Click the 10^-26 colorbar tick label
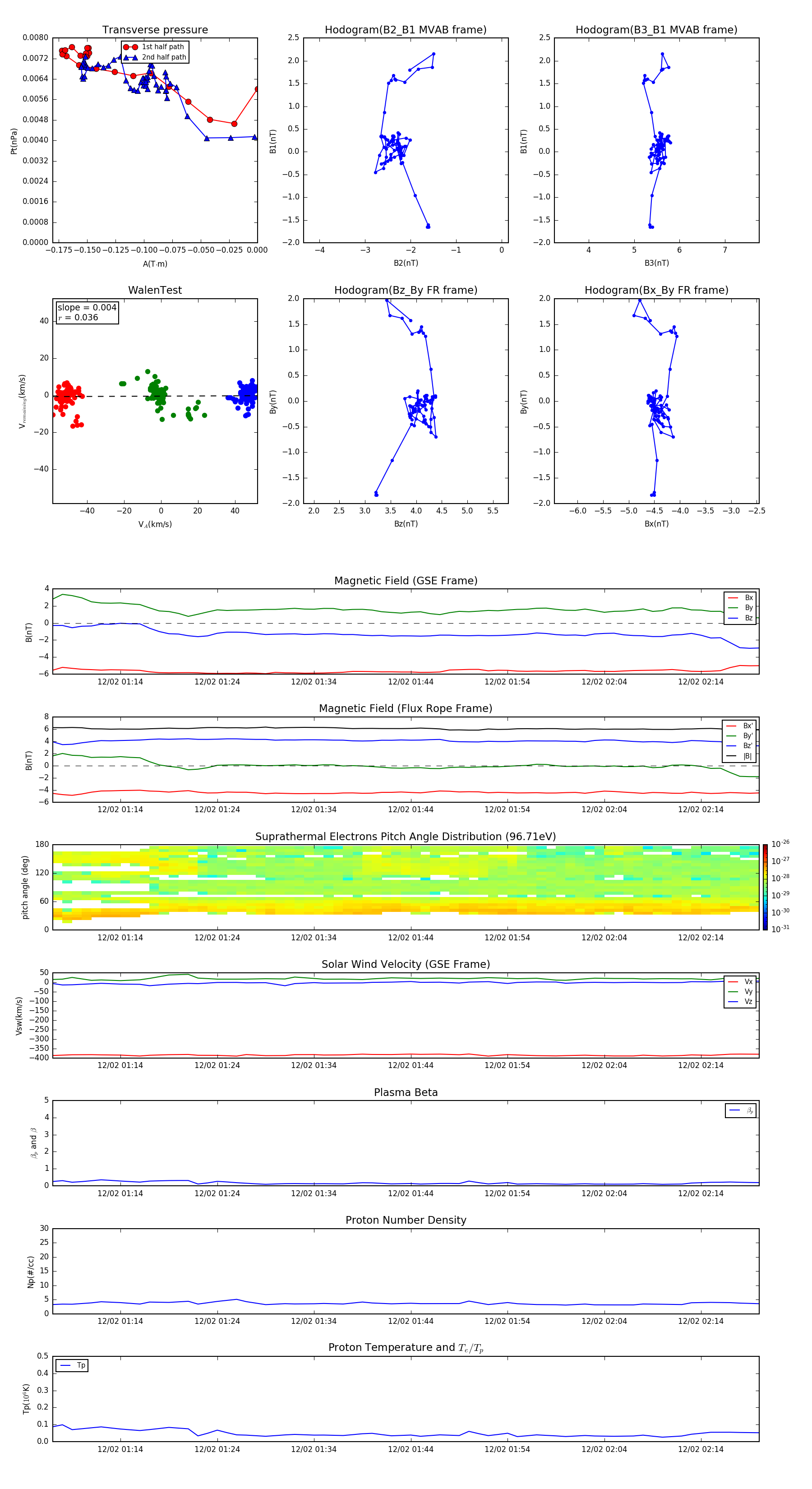Image resolution: width=812 pixels, height=1489 pixels. 780,844
